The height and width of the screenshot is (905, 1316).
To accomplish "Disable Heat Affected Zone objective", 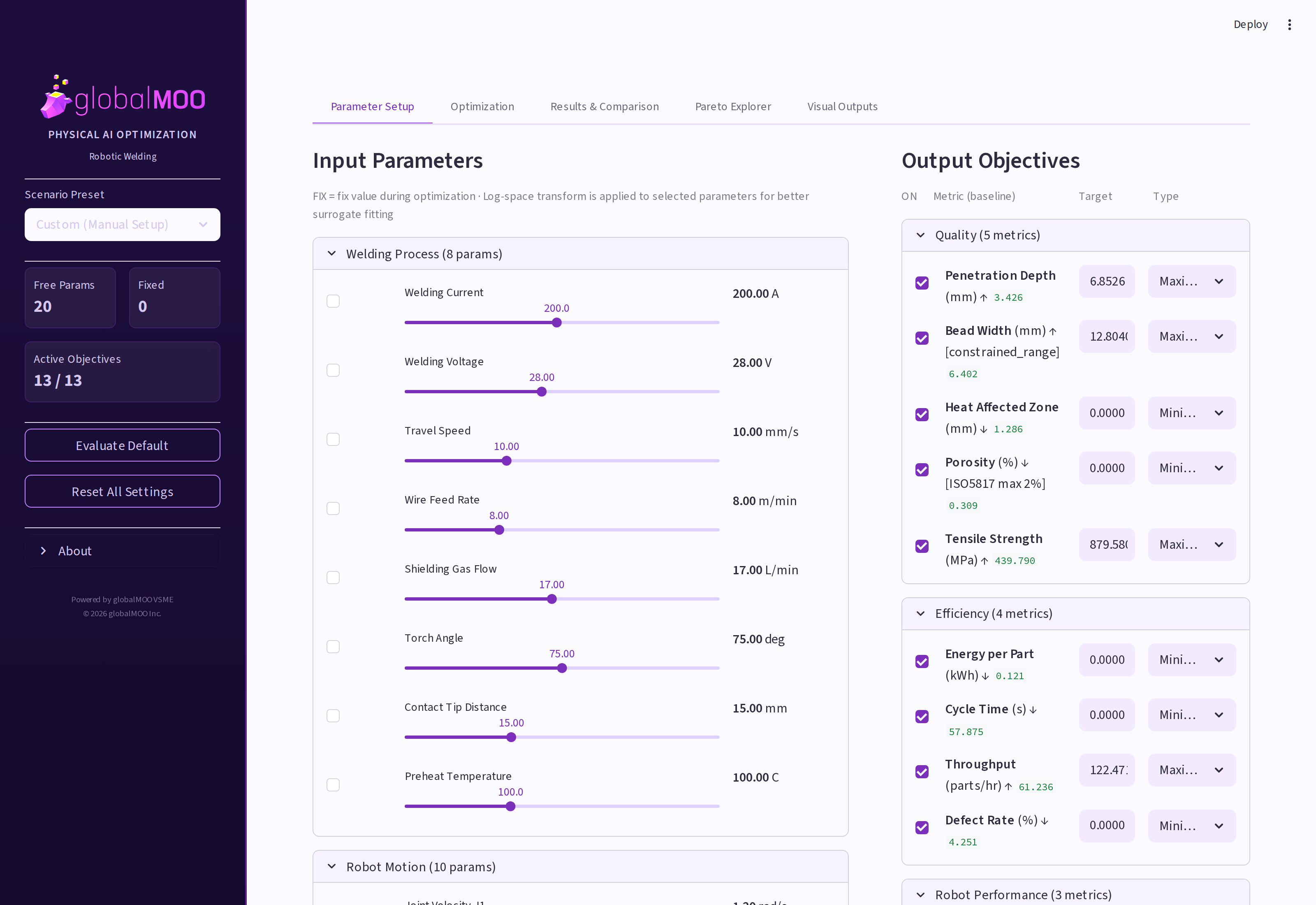I will click(922, 415).
